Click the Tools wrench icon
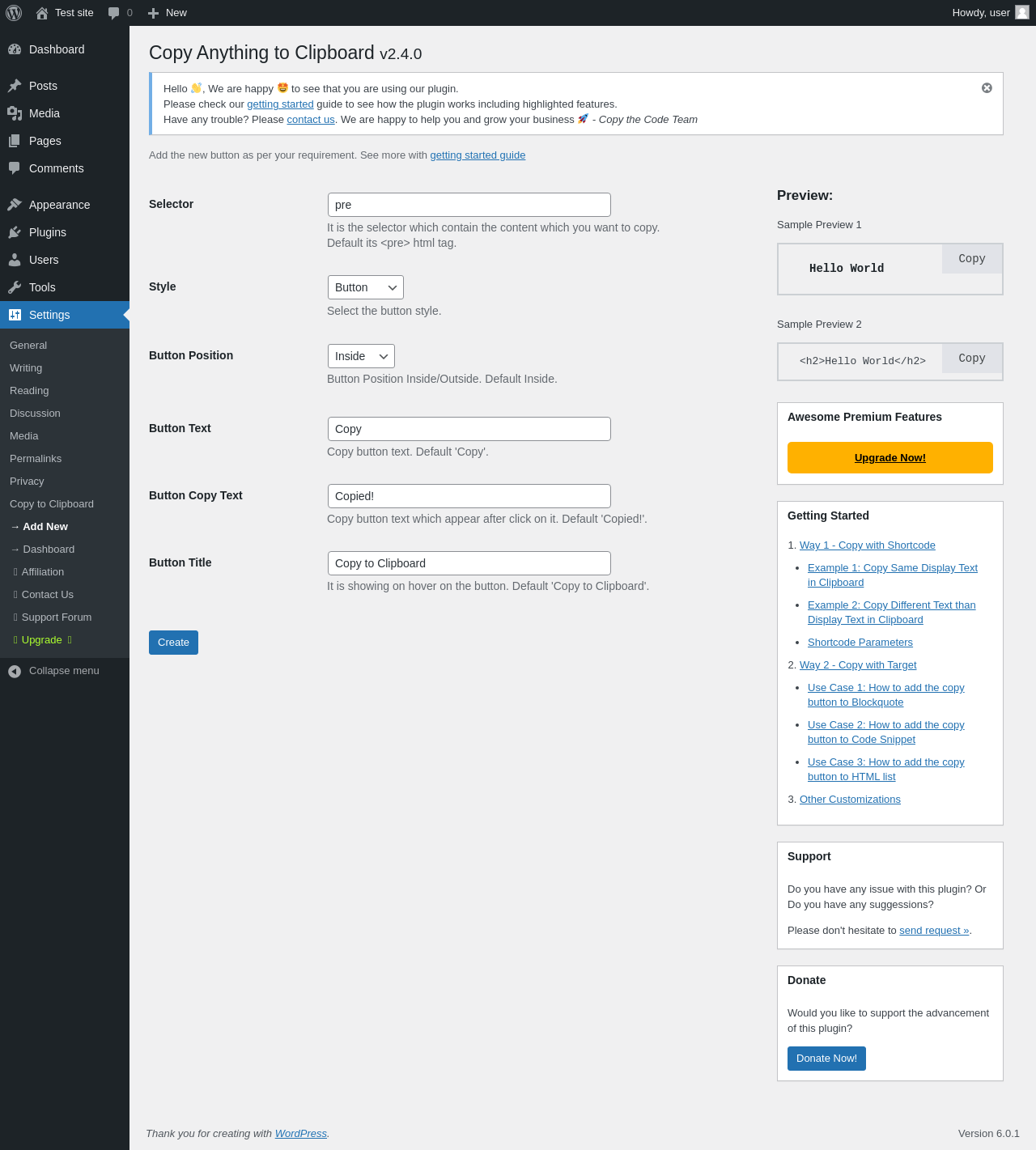The height and width of the screenshot is (1150, 1036). (15, 287)
